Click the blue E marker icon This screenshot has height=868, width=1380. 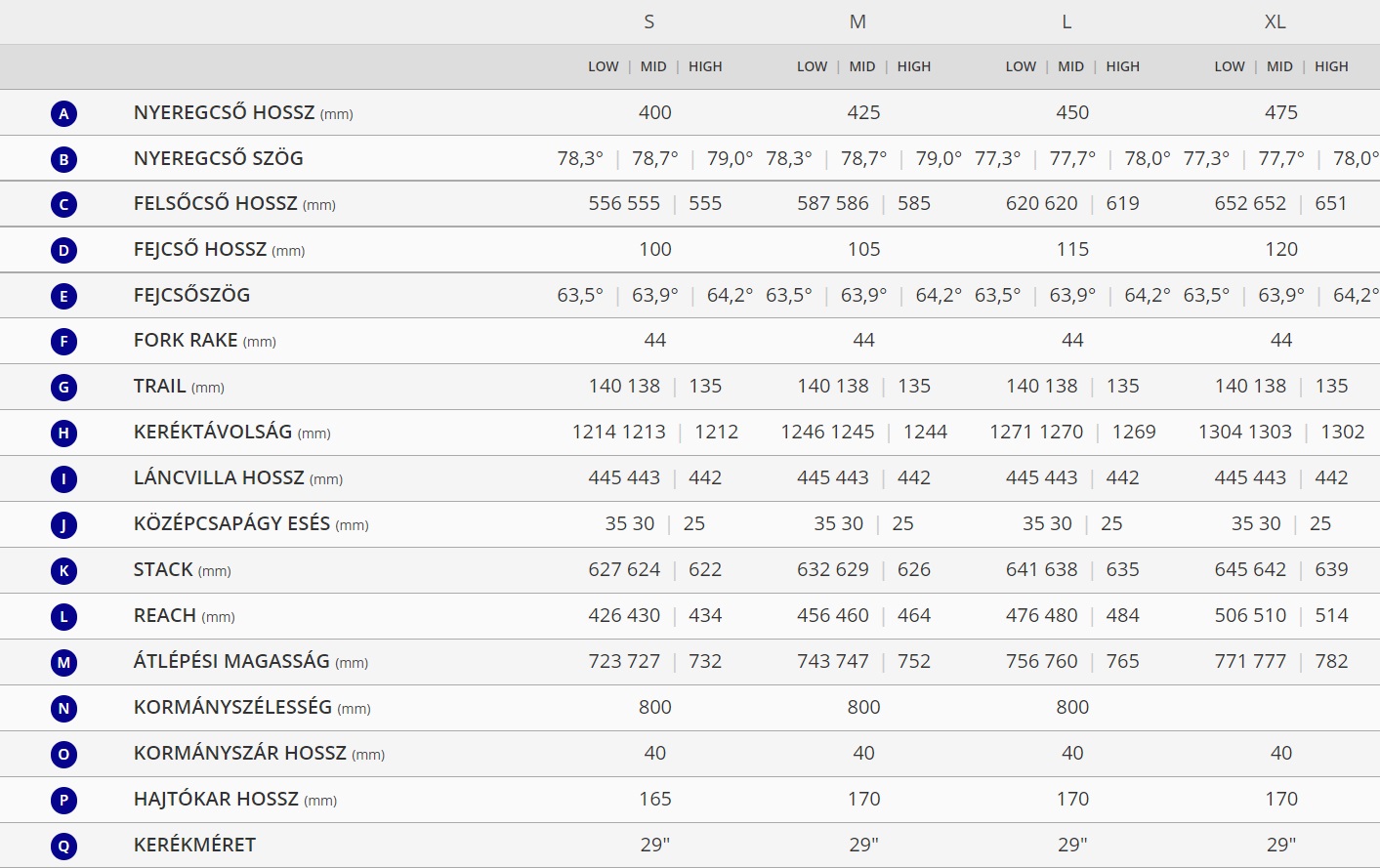click(x=63, y=297)
